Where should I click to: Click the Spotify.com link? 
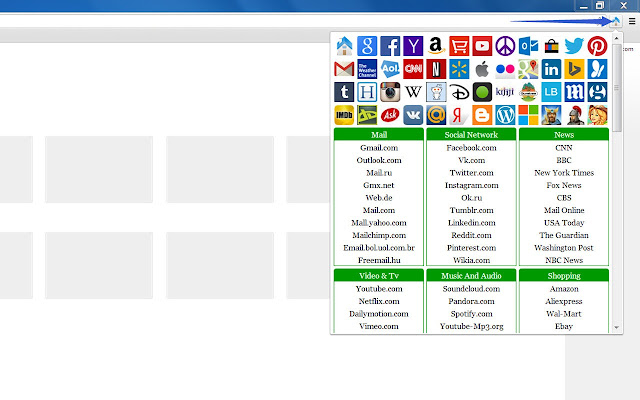[x=471, y=314]
